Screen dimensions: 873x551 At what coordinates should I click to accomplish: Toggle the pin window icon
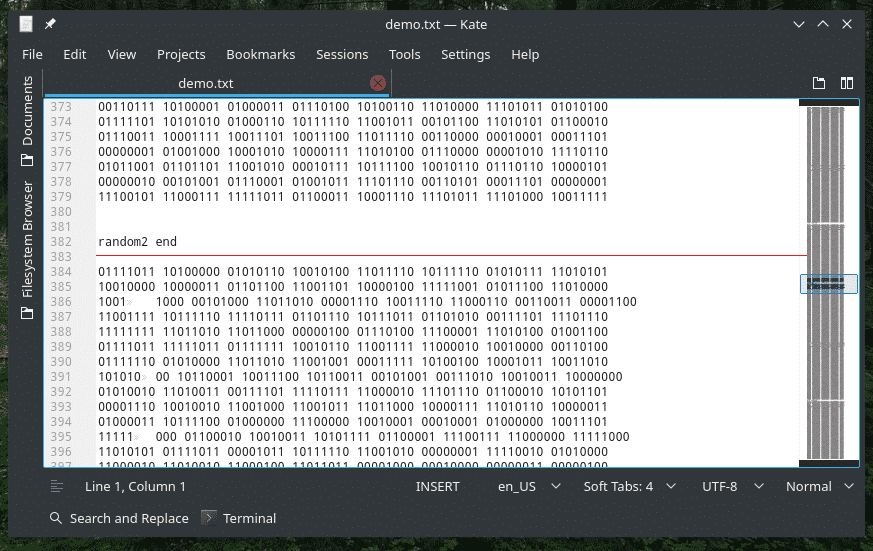(x=50, y=24)
